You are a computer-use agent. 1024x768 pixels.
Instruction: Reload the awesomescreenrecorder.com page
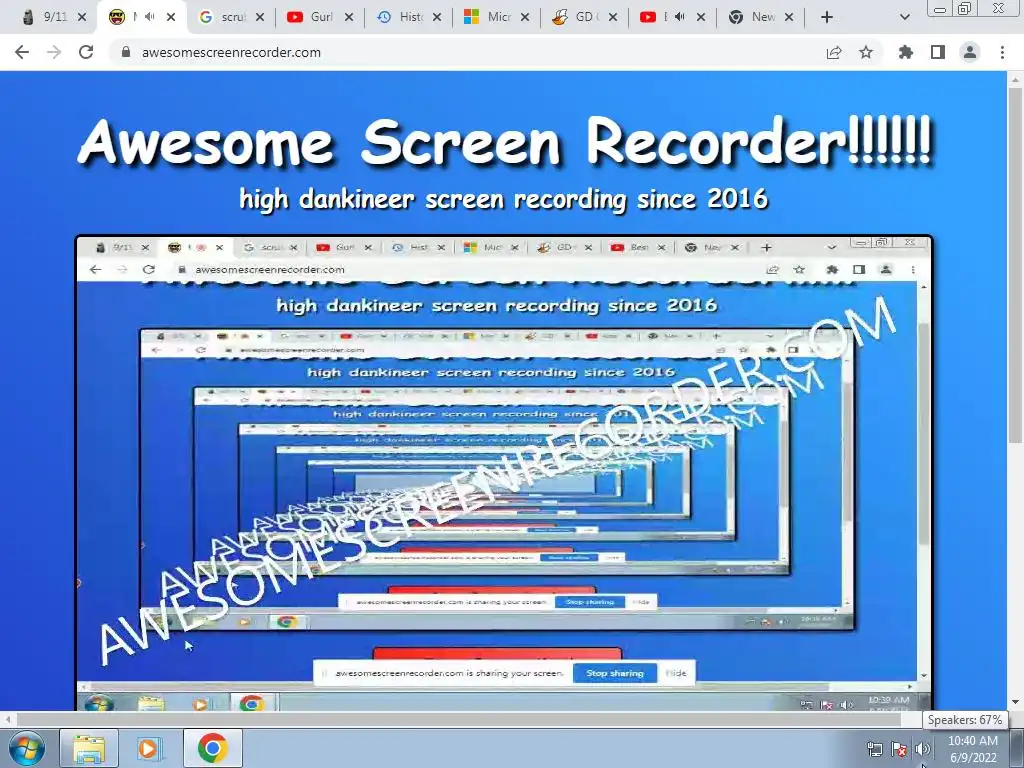pos(86,52)
